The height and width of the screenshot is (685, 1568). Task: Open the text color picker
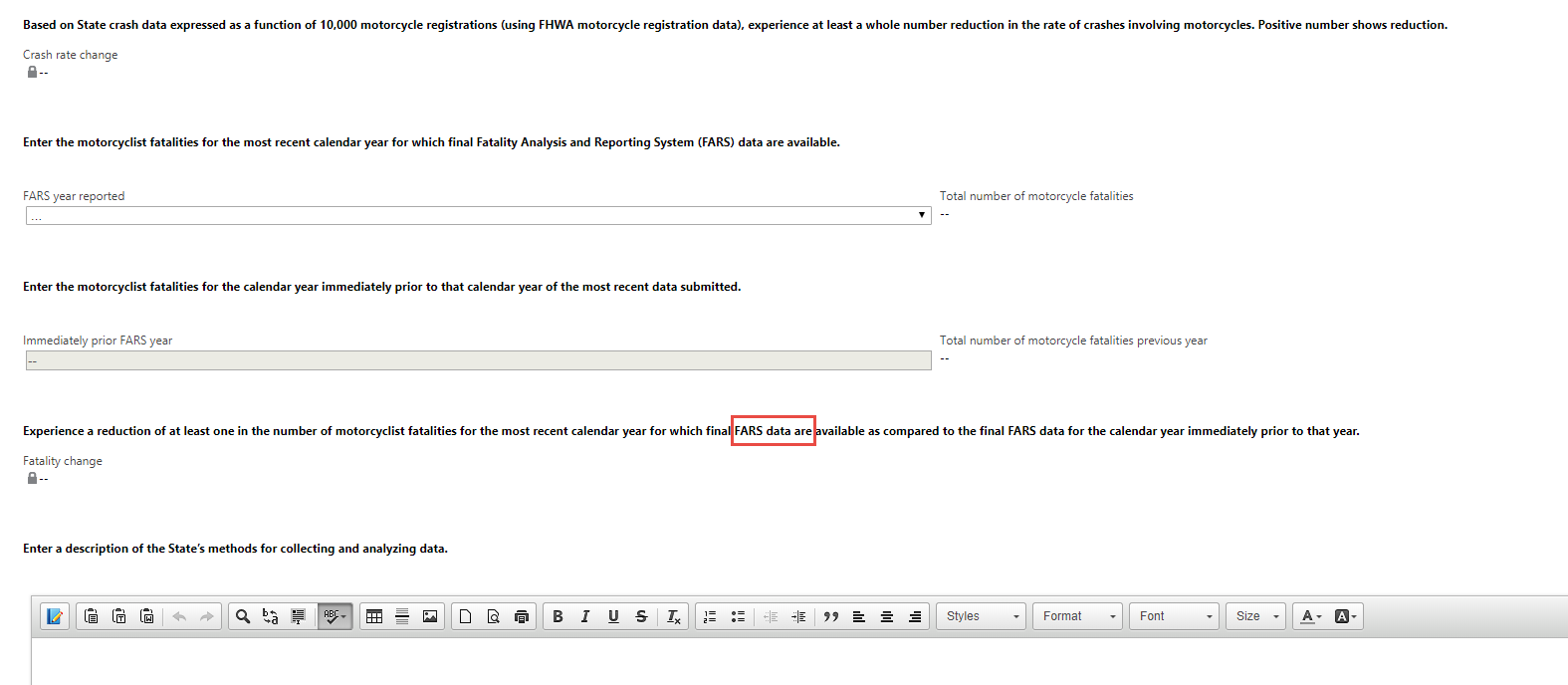point(1311,616)
